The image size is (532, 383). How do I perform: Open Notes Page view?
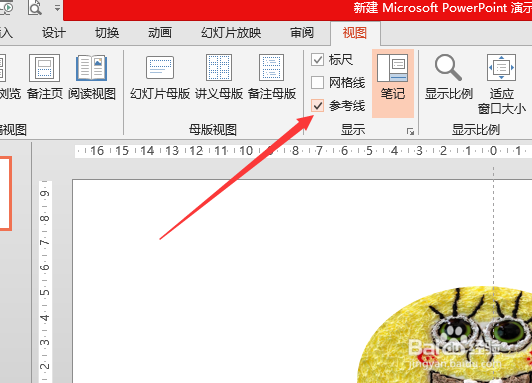tap(44, 77)
